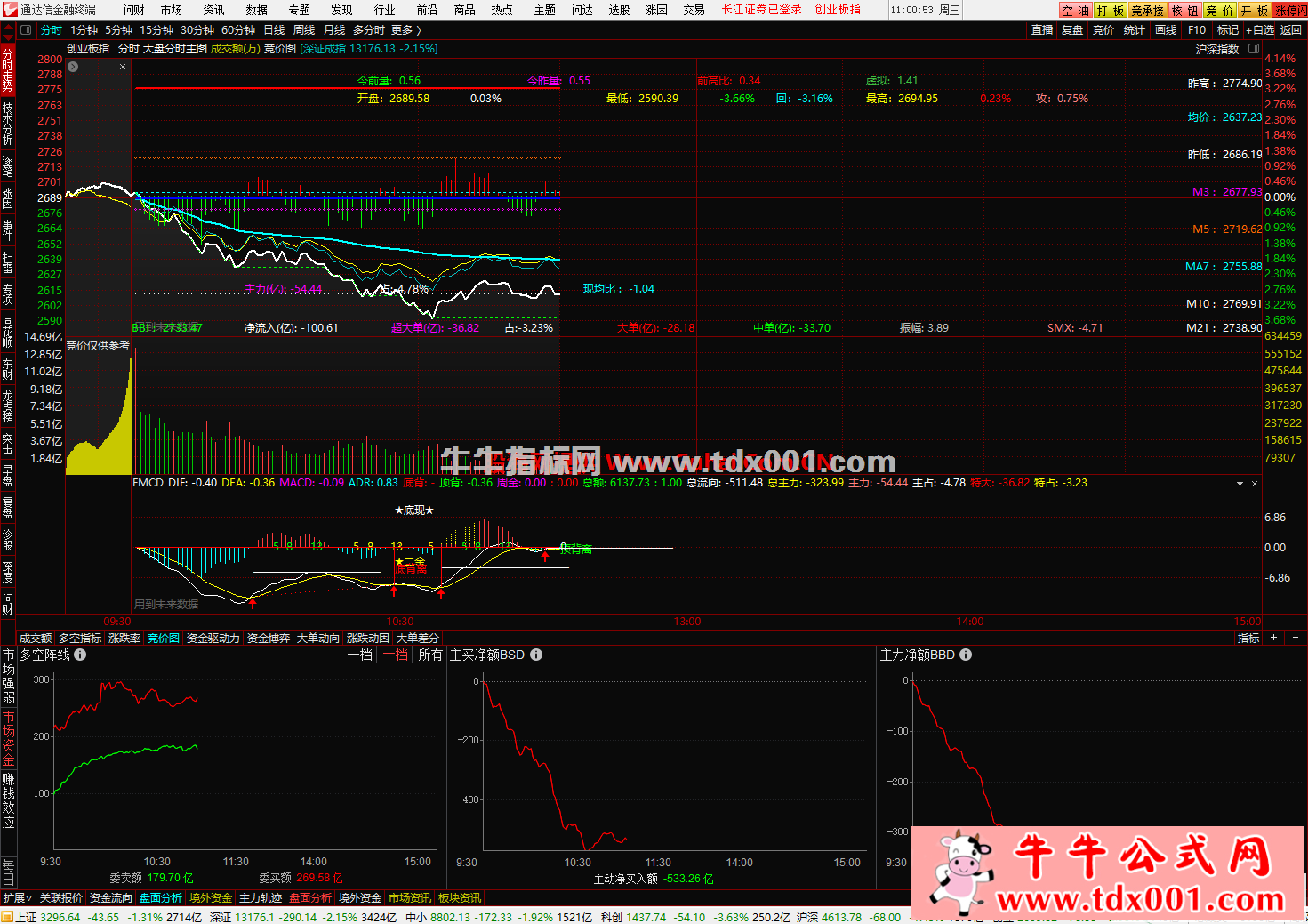Open 分时走势 sidebar item
The width and height of the screenshot is (1308, 924).
point(8,69)
